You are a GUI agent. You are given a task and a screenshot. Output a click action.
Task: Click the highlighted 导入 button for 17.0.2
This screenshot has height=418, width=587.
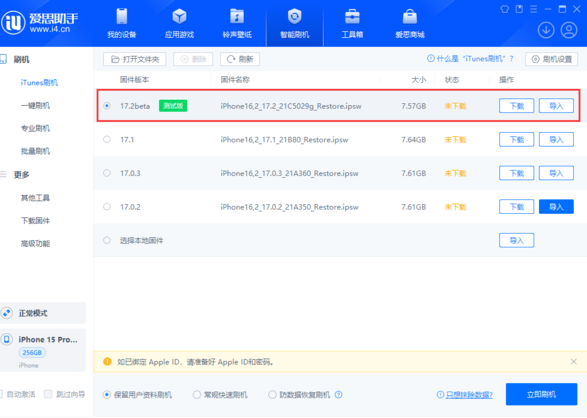coord(556,207)
